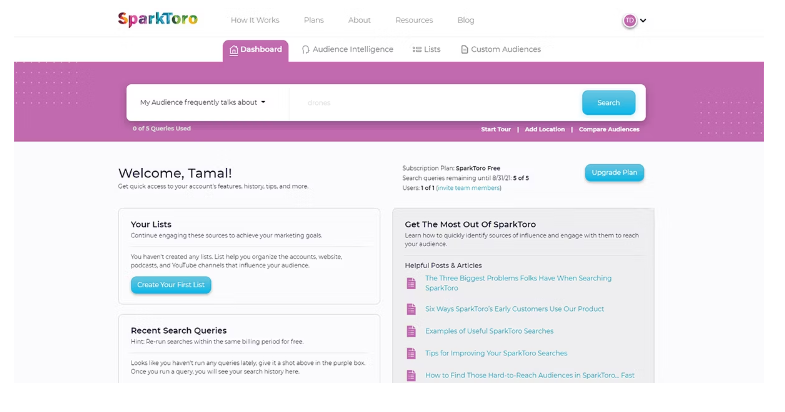The height and width of the screenshot is (412, 785).
Task: Click document icon beside Hard-to-Reach Audiences article
Action: [x=411, y=375]
